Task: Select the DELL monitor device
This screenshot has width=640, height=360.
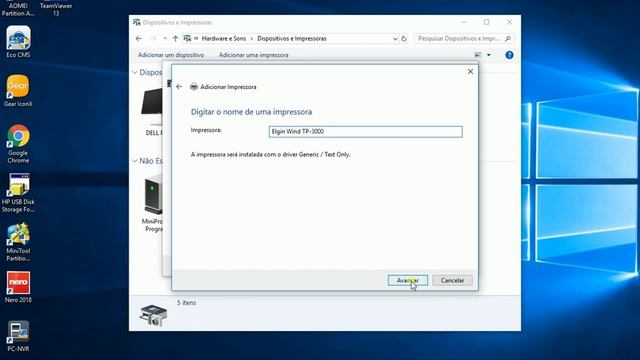Action: (152, 112)
